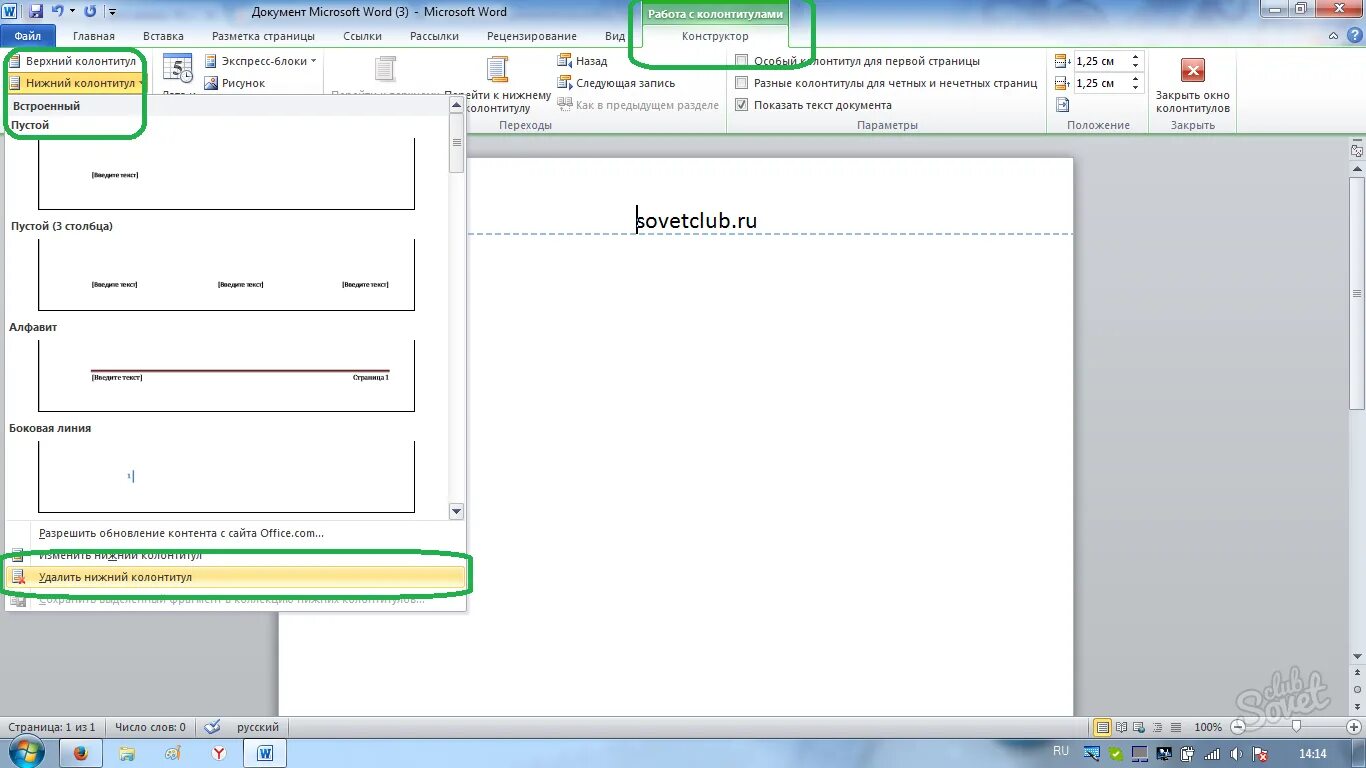The width and height of the screenshot is (1366, 768).
Task: Switch to Print Layout view icon
Action: pyautogui.click(x=1102, y=727)
